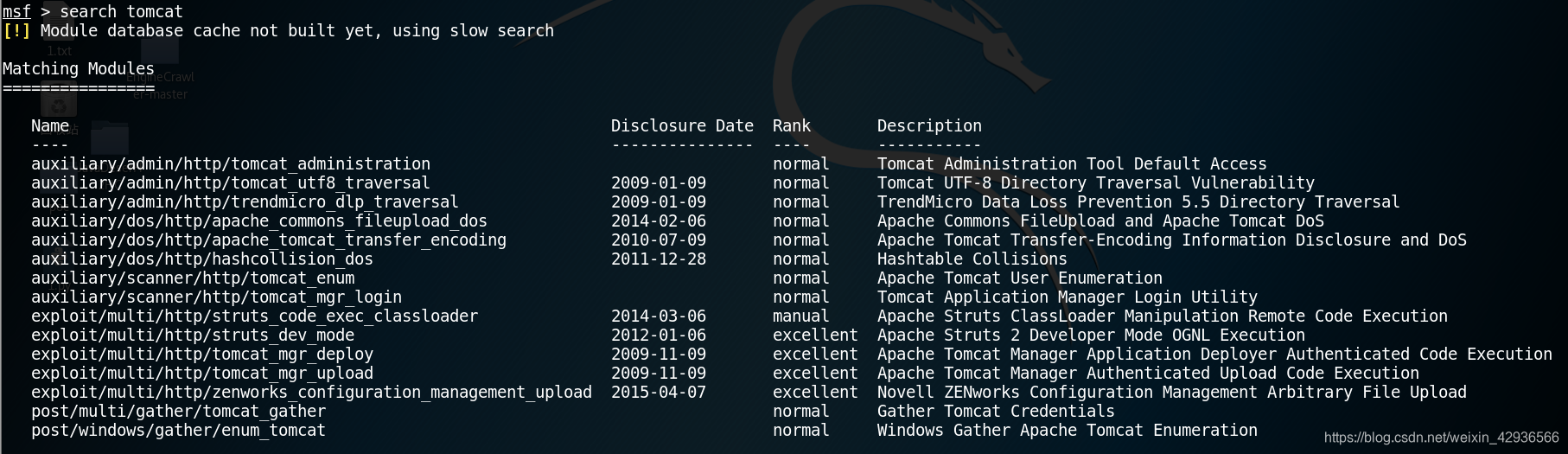Select auxiliary/admin/http/tomcat_administration module name
The height and width of the screenshot is (454, 1568).
pos(231,164)
